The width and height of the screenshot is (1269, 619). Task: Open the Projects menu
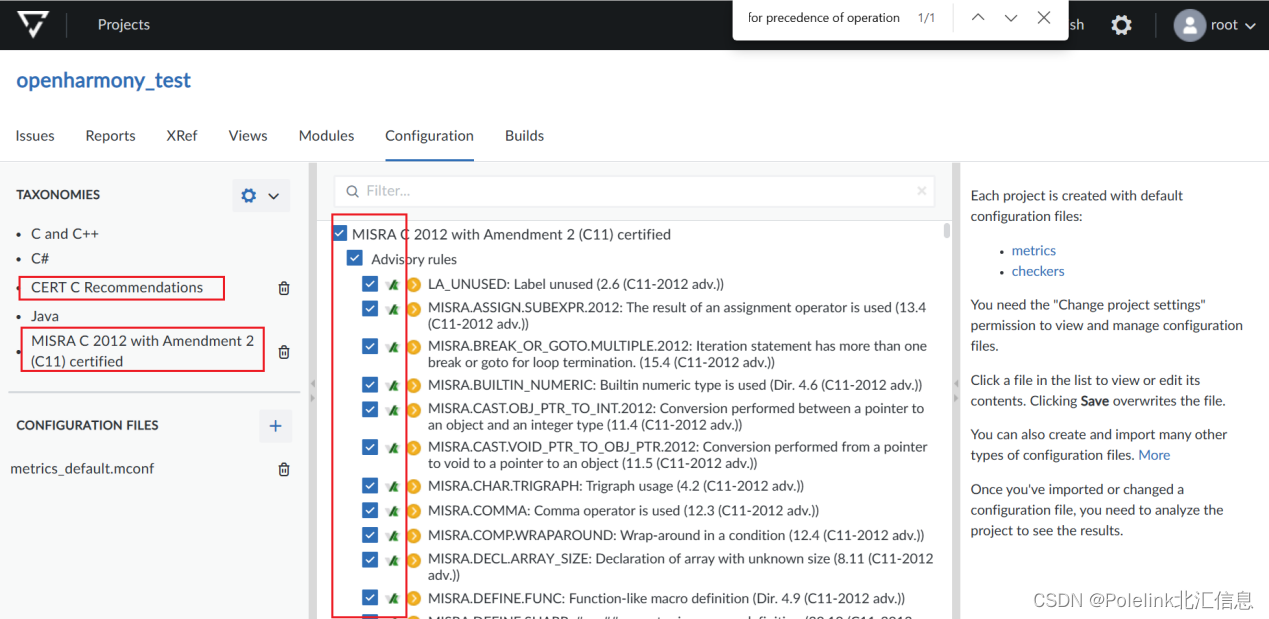coord(124,25)
